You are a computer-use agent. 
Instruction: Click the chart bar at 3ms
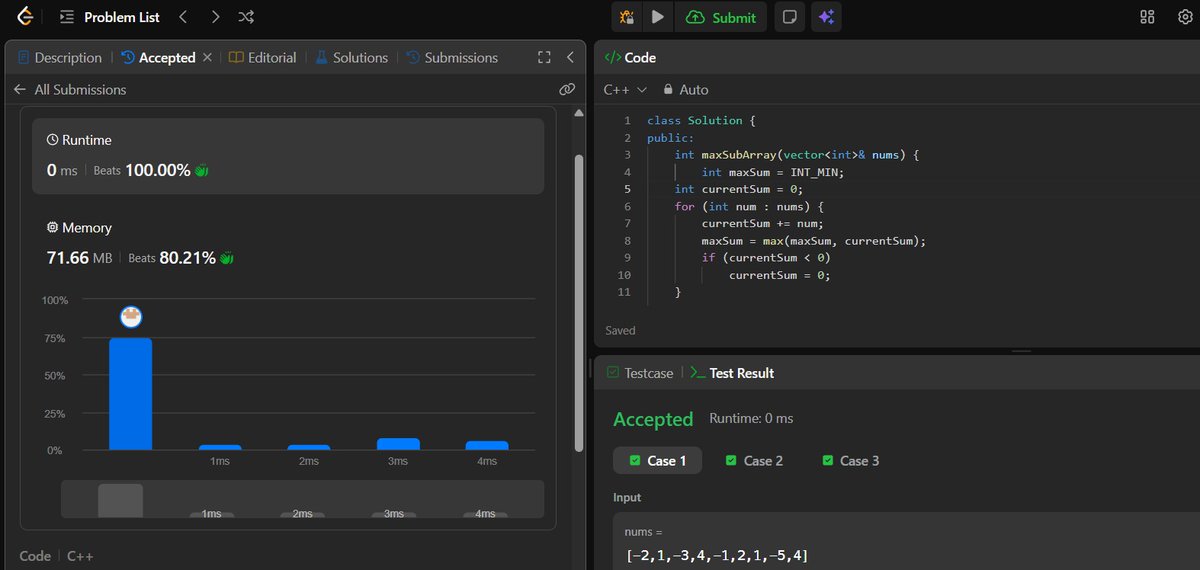click(398, 444)
